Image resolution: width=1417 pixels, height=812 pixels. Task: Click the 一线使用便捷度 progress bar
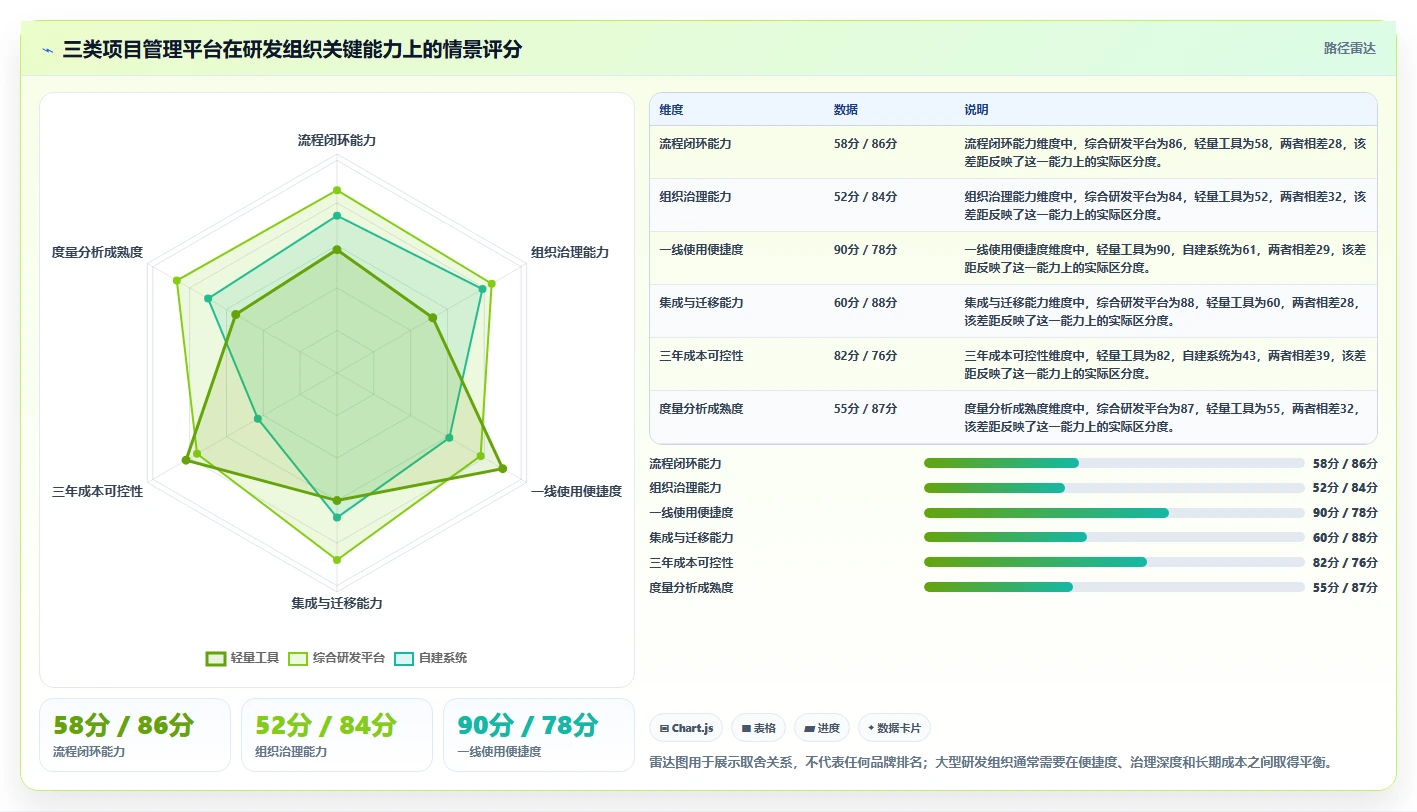[x=1114, y=513]
